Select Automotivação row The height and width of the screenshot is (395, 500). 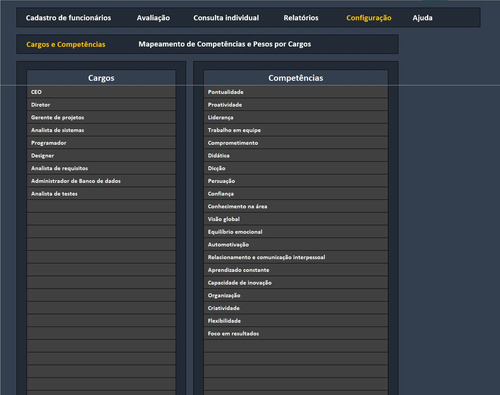pos(296,244)
